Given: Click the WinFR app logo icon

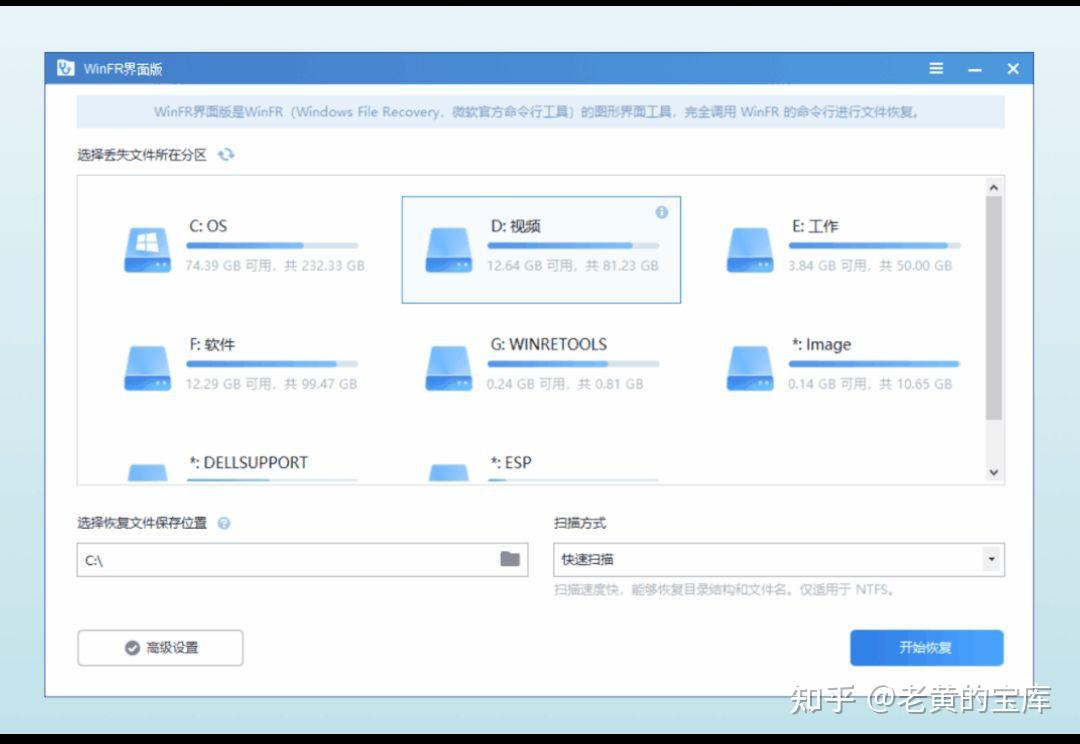Looking at the screenshot, I should point(65,68).
